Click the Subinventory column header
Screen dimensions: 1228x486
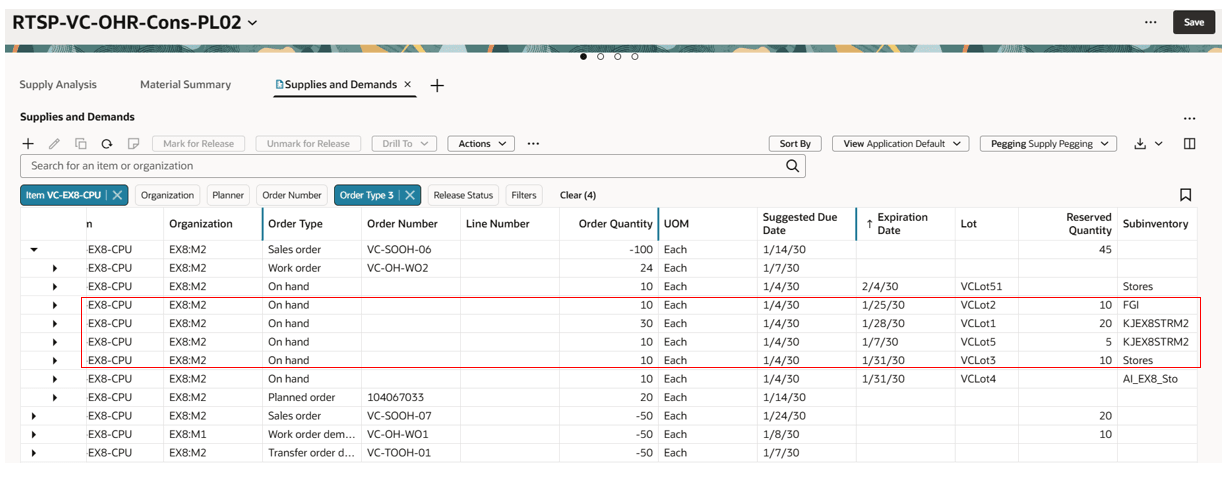1155,224
